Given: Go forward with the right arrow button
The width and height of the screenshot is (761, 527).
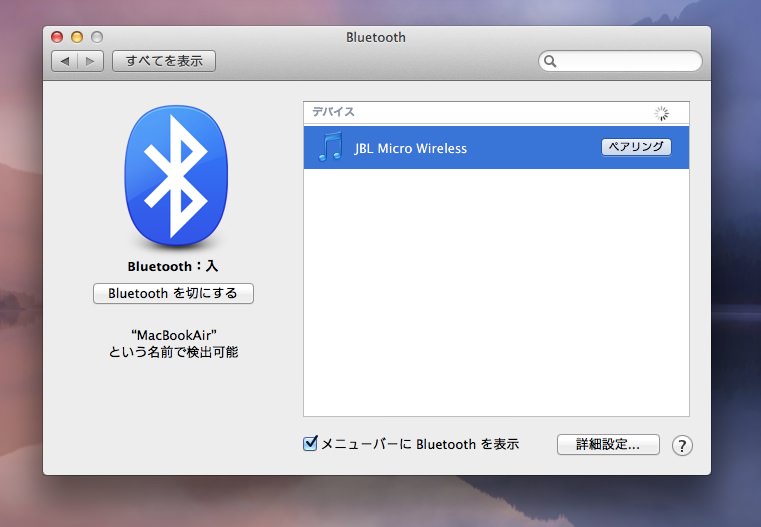Looking at the screenshot, I should click(x=90, y=61).
